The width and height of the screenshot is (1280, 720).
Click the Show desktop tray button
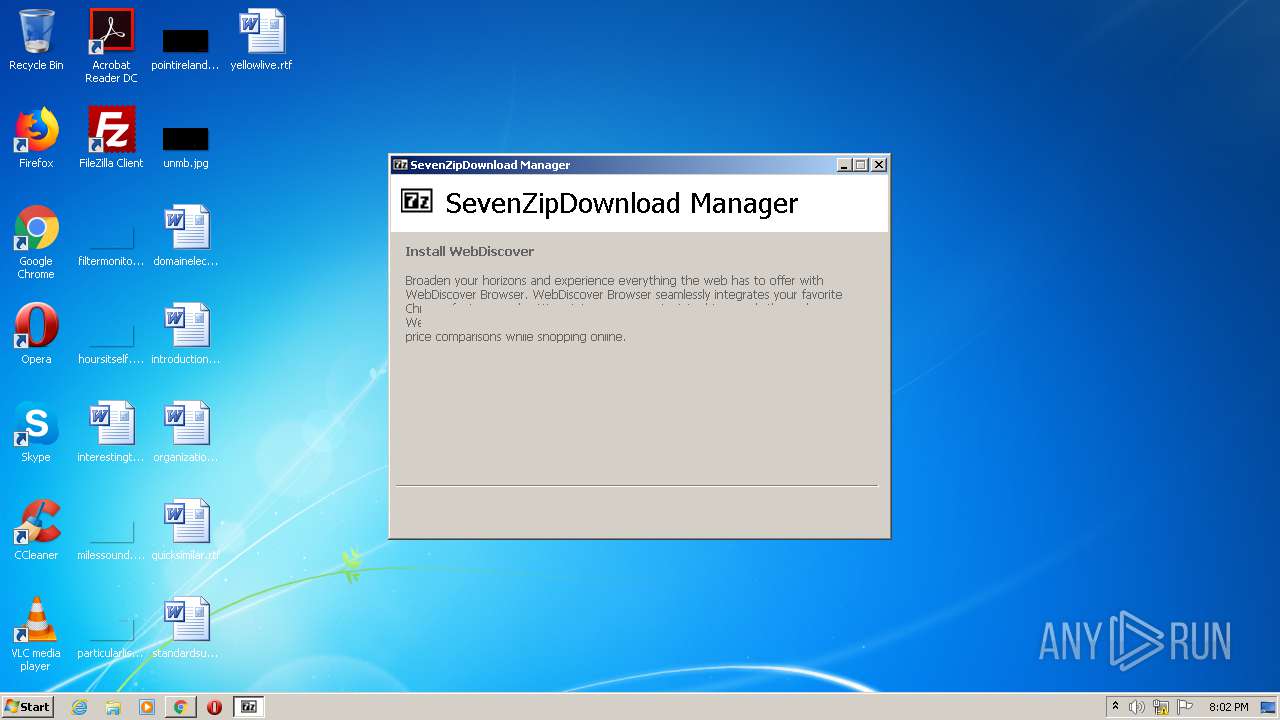(1269, 707)
